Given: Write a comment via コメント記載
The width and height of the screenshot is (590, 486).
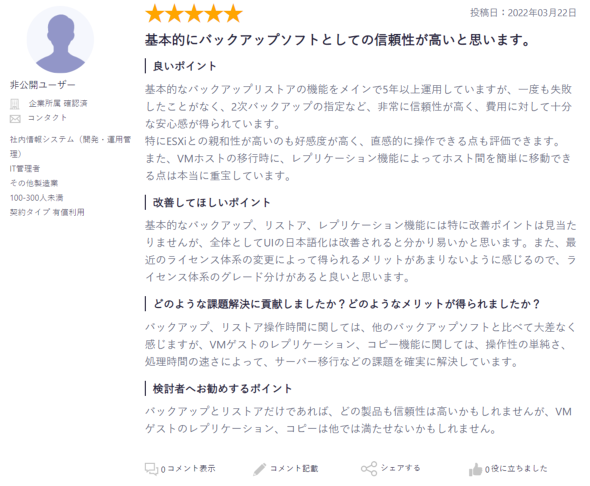Looking at the screenshot, I should [x=294, y=469].
